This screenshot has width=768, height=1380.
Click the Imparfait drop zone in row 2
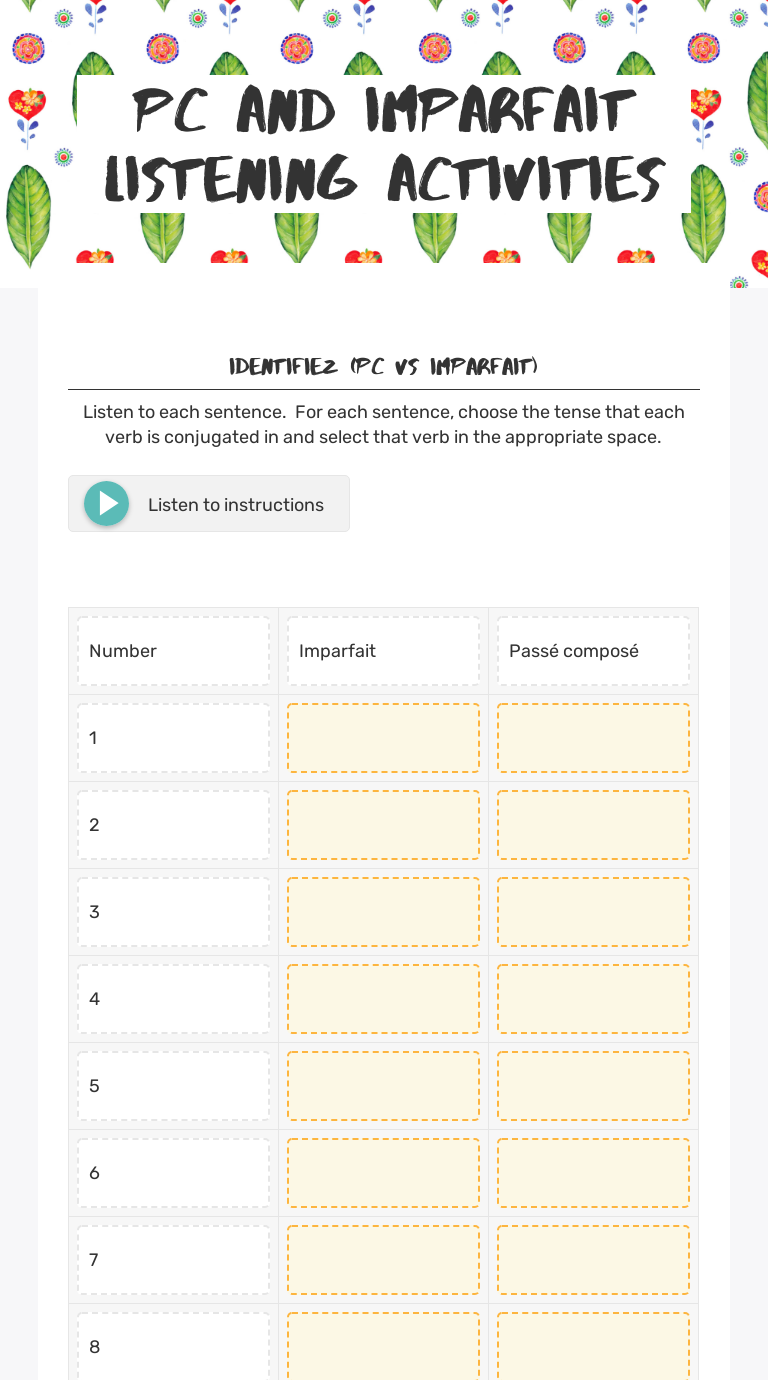coord(383,825)
